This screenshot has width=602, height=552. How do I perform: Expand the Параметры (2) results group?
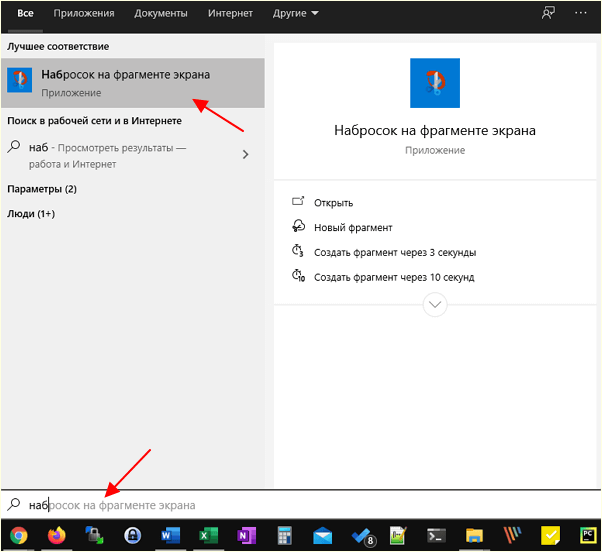(42, 189)
